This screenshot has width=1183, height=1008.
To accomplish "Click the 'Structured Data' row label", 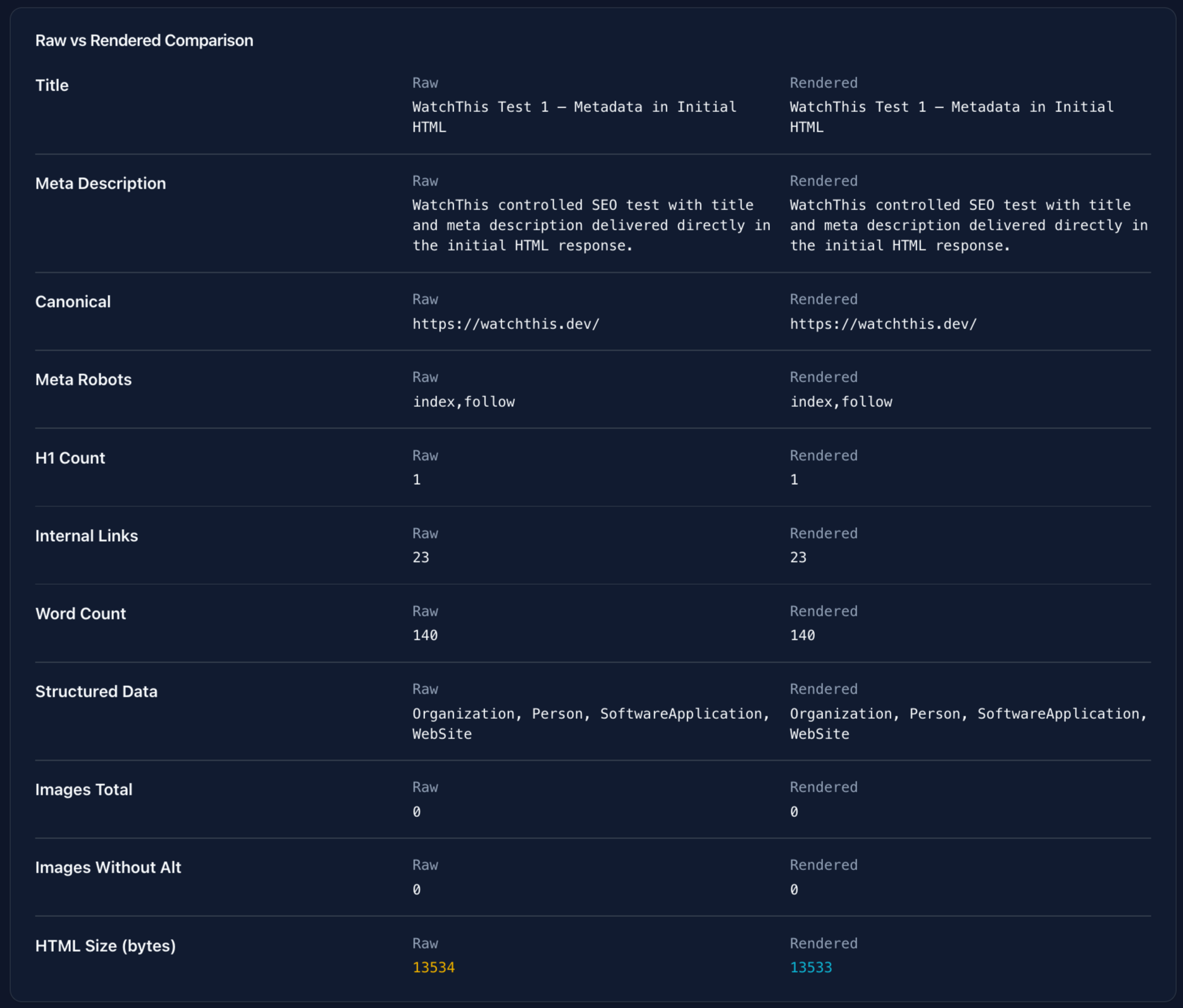I will (96, 692).
